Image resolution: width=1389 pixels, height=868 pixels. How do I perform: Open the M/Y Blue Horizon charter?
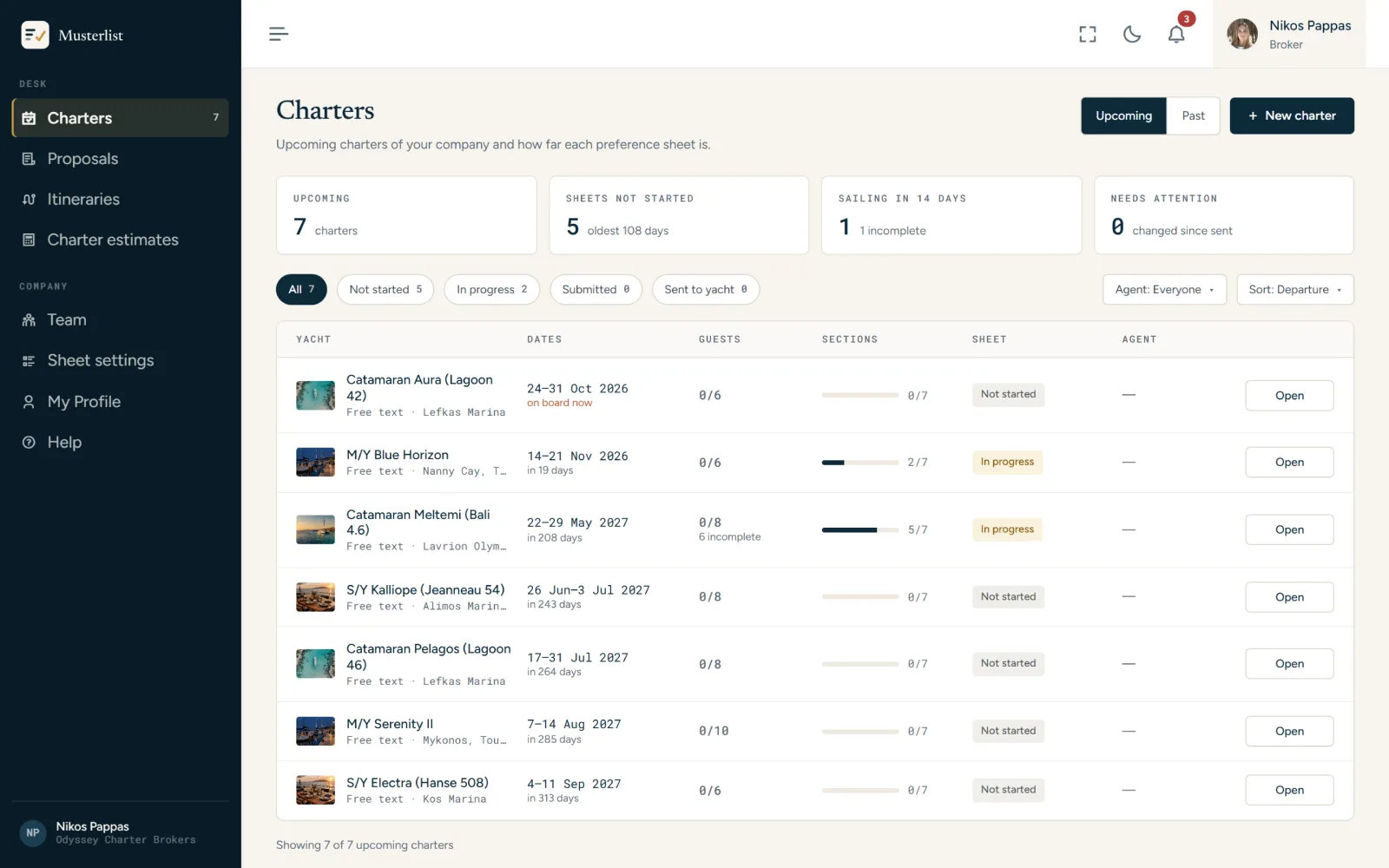click(1289, 463)
